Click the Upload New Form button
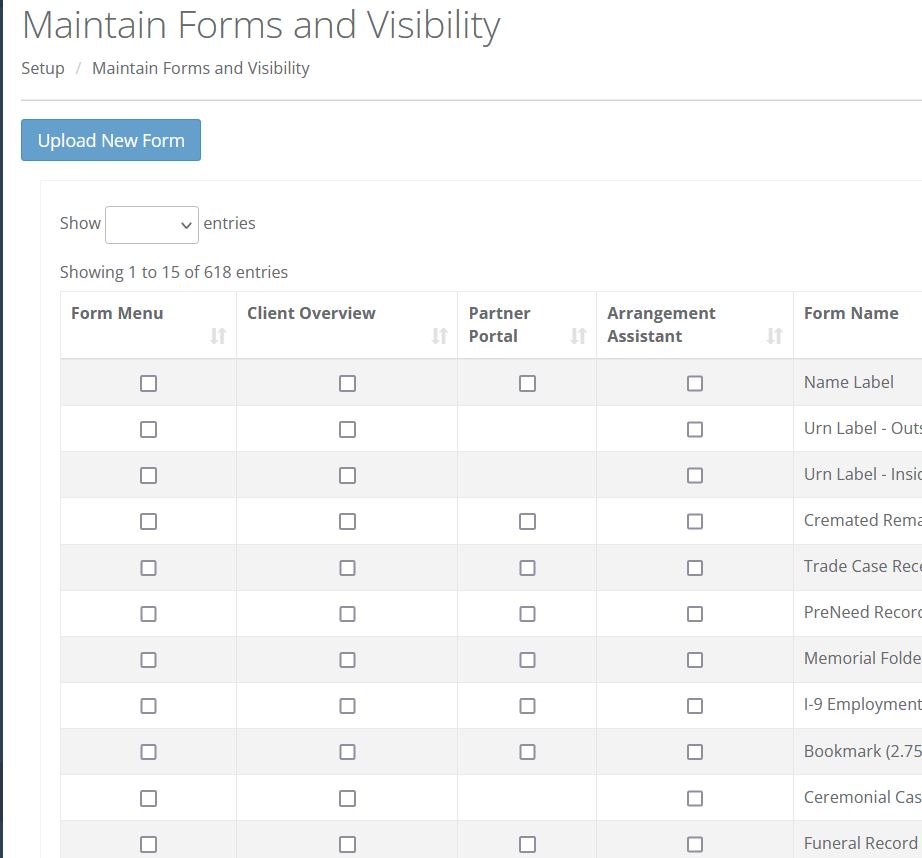 111,140
